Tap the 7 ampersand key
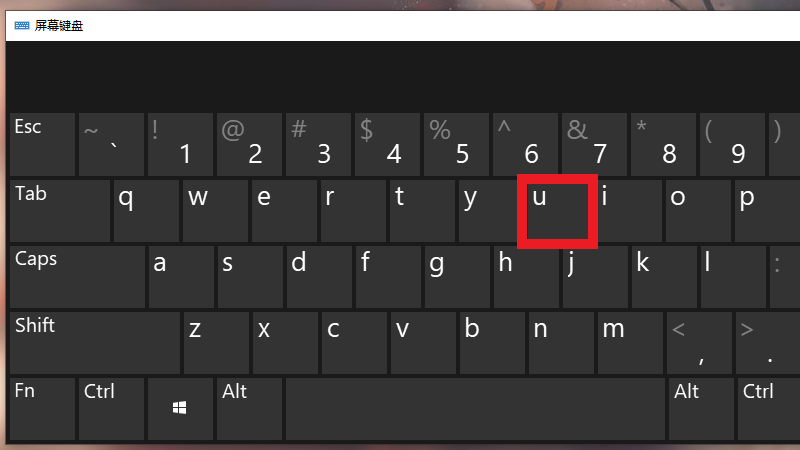 pos(594,145)
